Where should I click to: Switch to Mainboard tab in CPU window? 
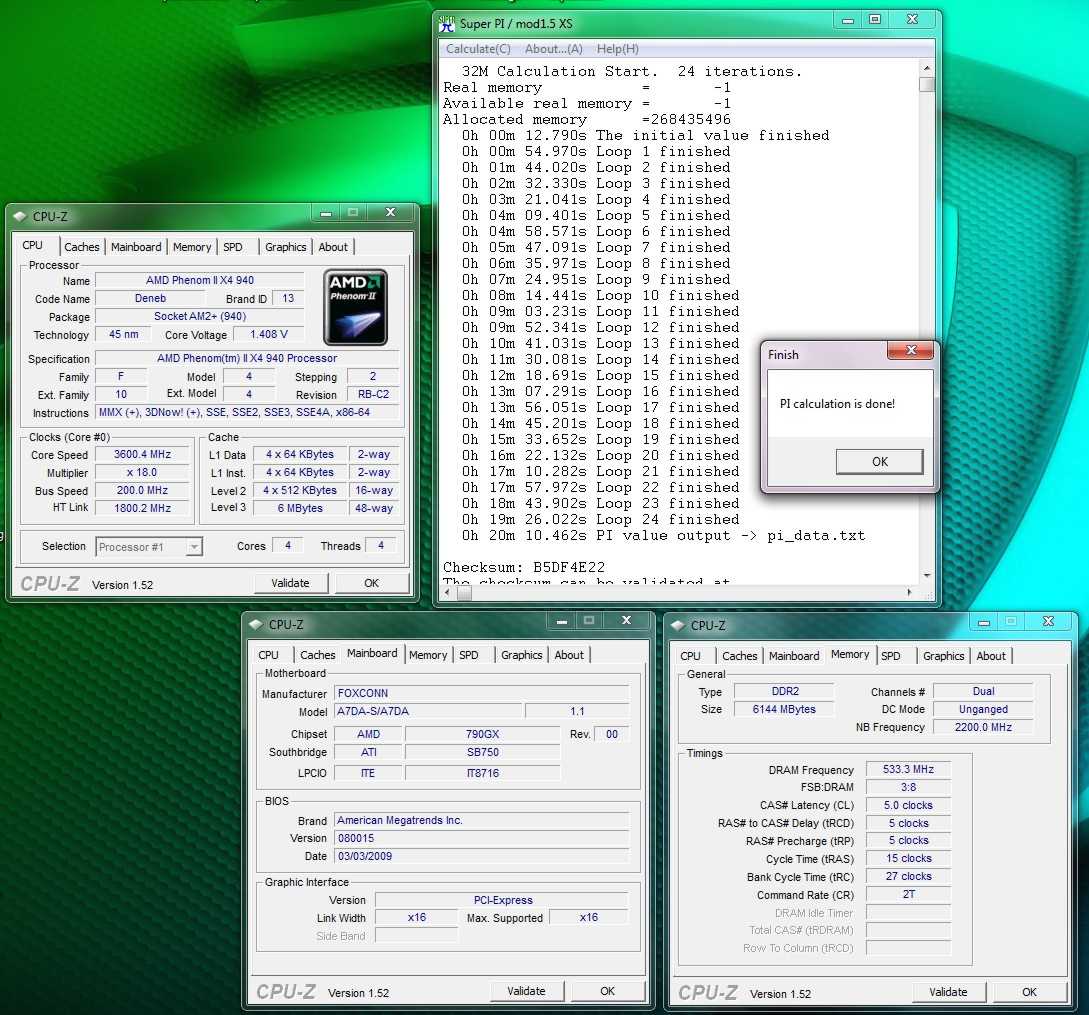click(136, 247)
